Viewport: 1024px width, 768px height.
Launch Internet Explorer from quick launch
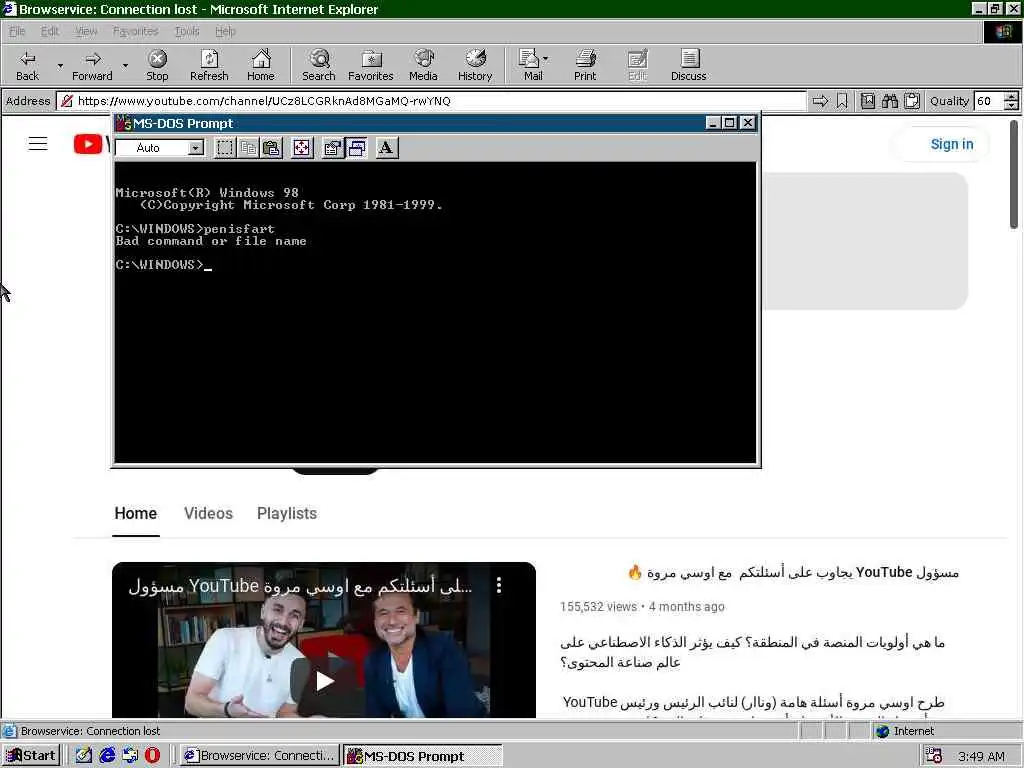tap(107, 756)
